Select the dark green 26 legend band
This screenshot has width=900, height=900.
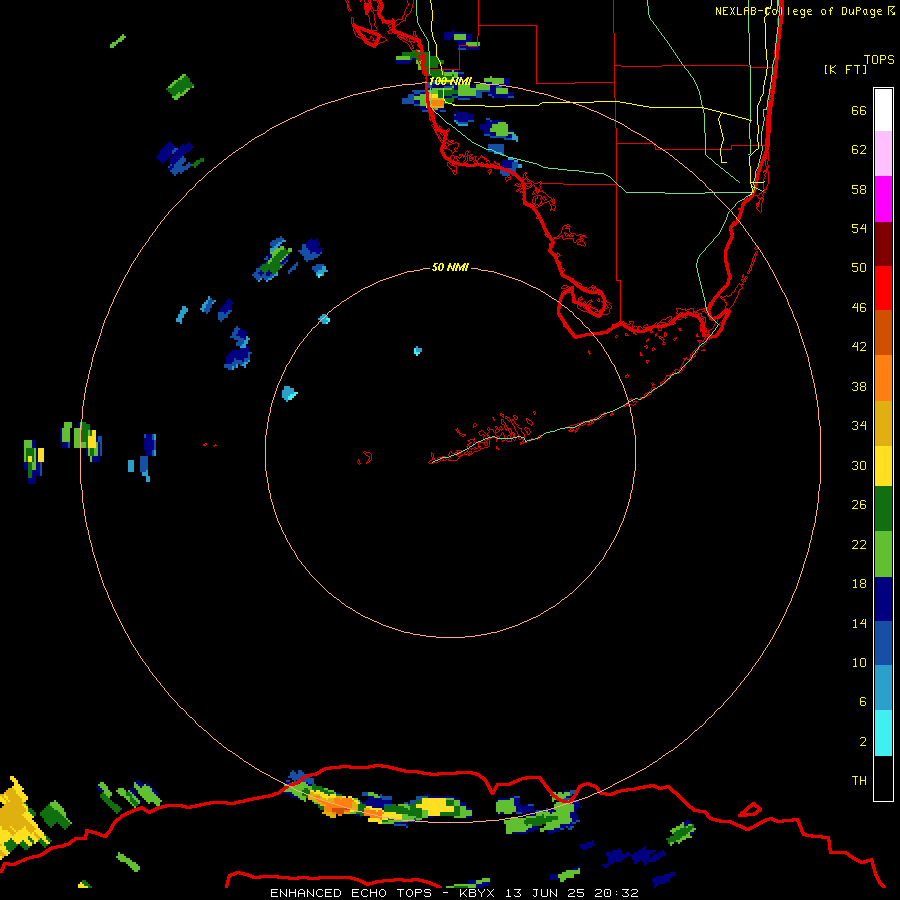coord(883,509)
